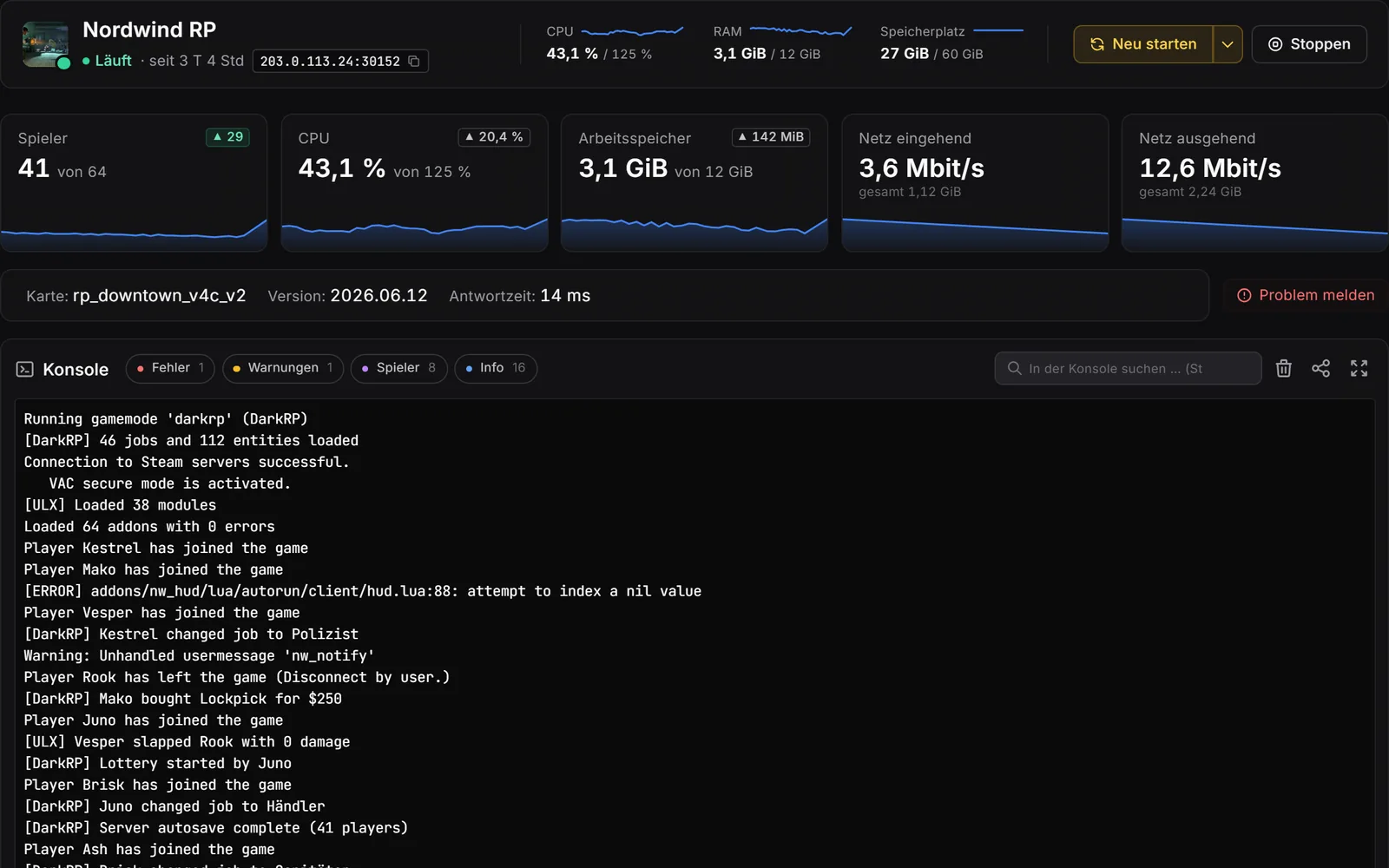Select the ULX Loaded 38 modules line
1389x868 pixels.
(x=120, y=505)
